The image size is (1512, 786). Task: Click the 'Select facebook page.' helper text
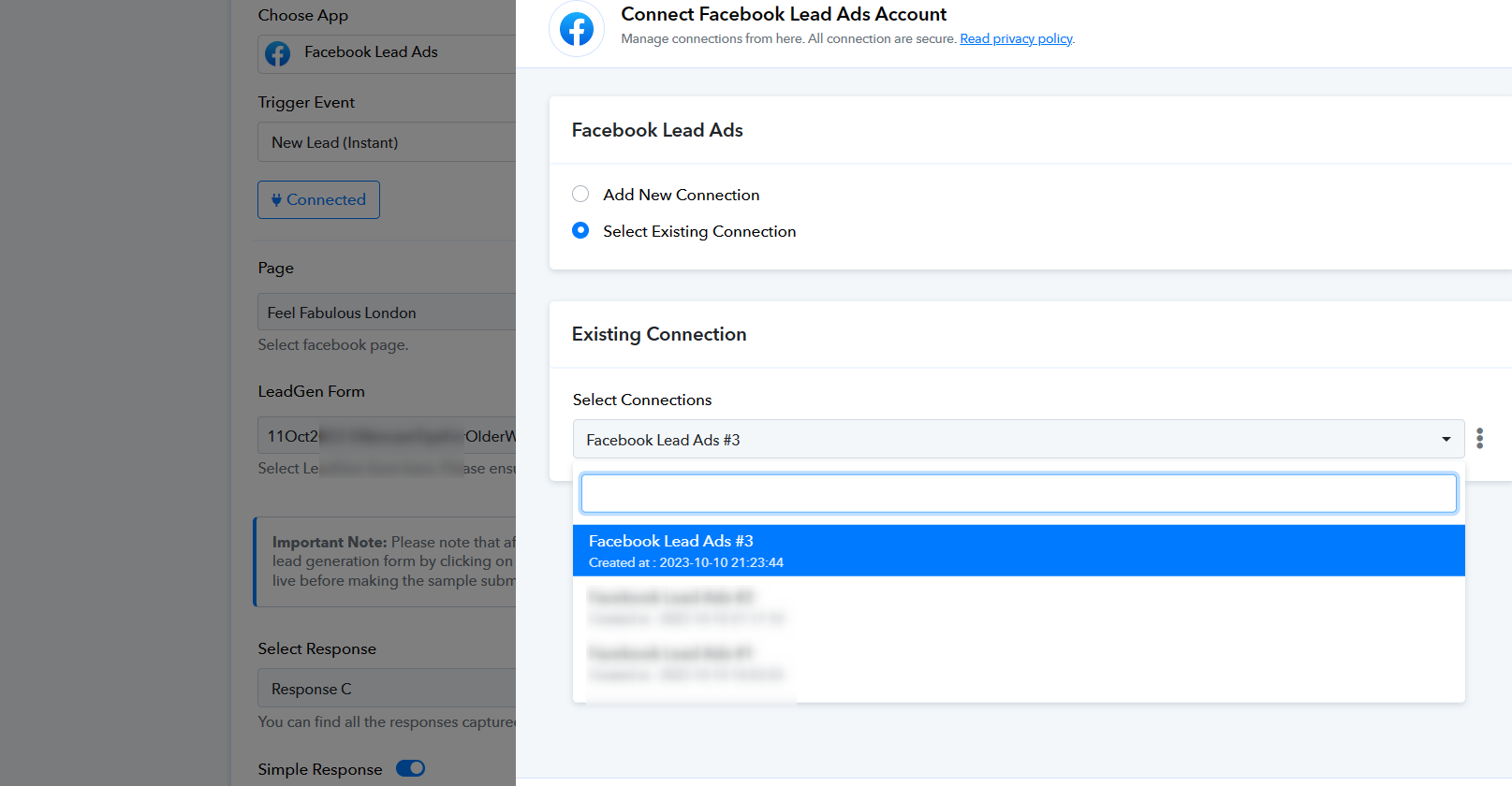click(x=333, y=344)
